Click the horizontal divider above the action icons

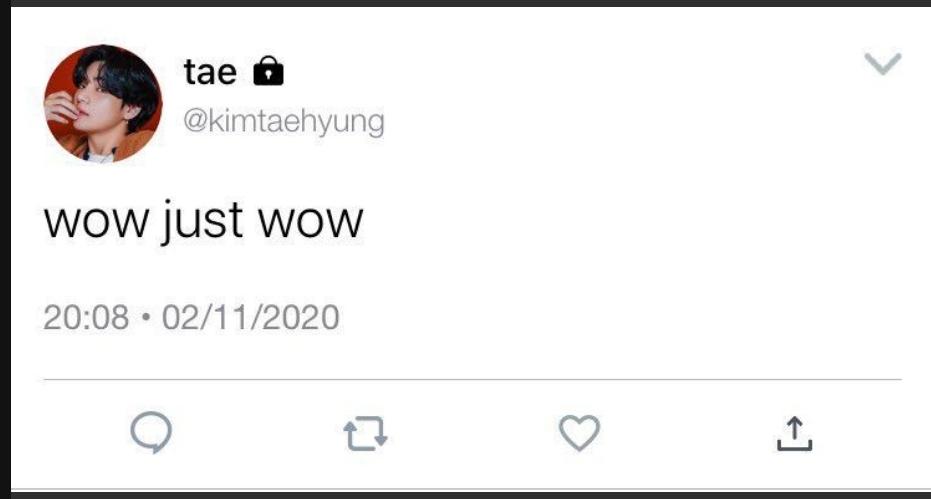(x=472, y=380)
